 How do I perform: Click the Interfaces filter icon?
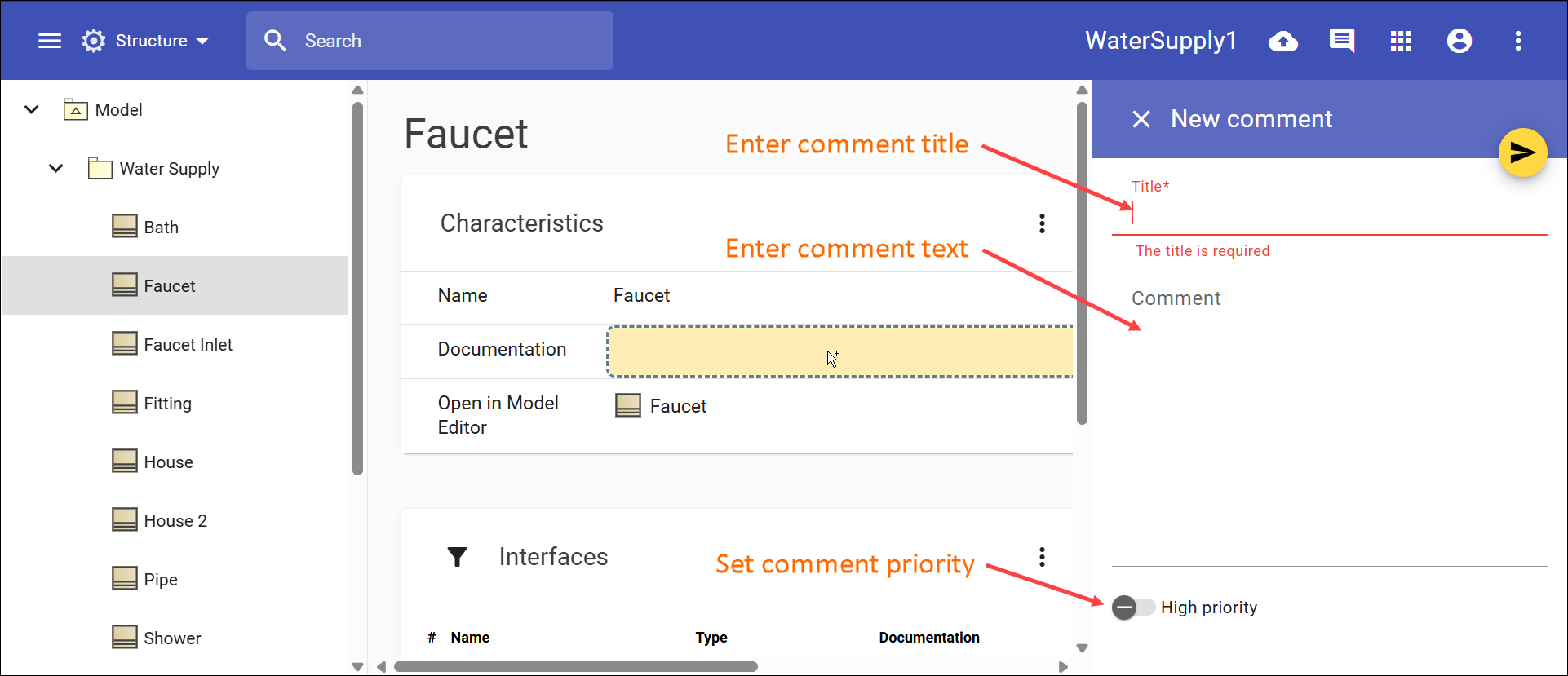pyautogui.click(x=458, y=557)
